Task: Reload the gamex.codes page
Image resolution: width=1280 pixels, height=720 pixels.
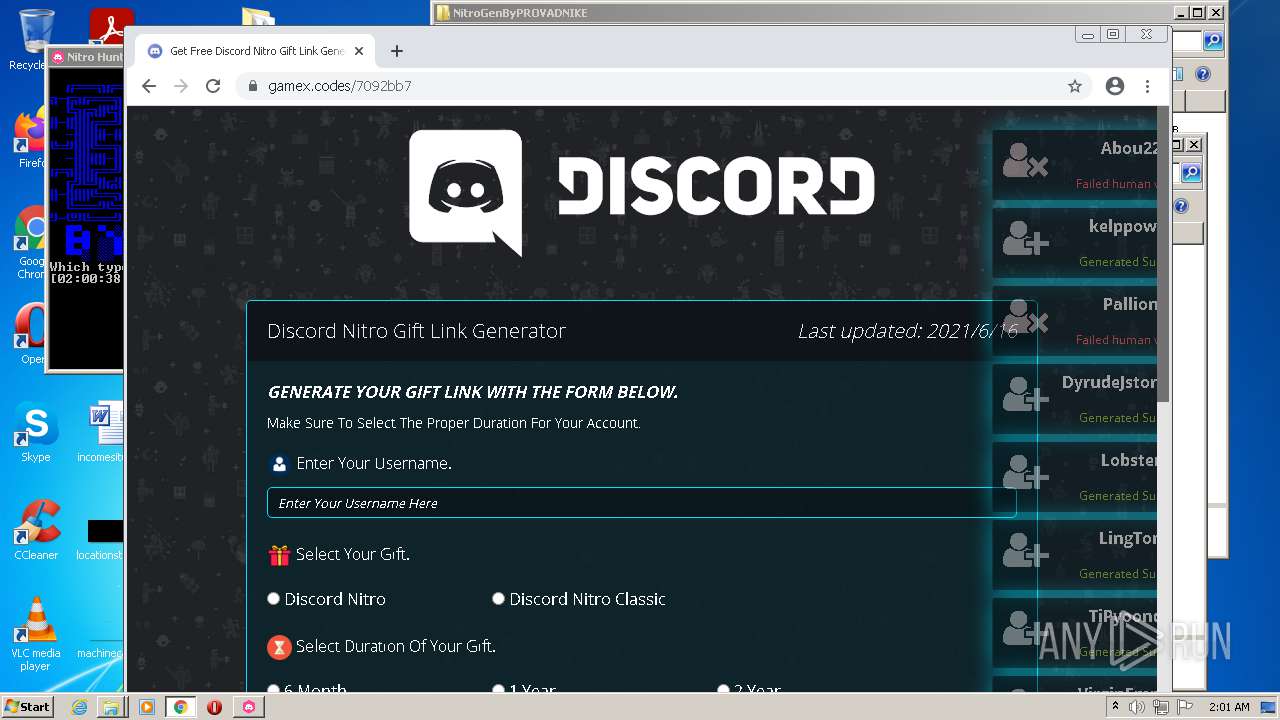Action: (213, 86)
